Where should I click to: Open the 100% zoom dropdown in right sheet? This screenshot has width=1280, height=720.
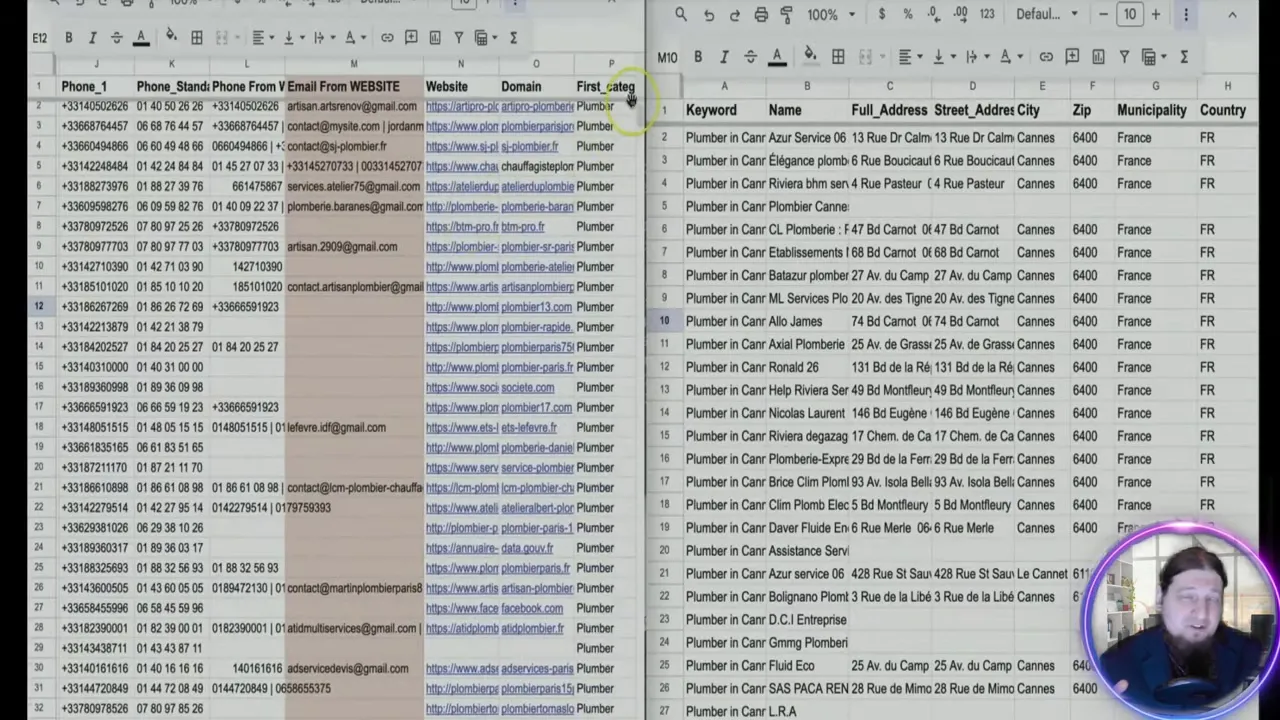click(831, 15)
